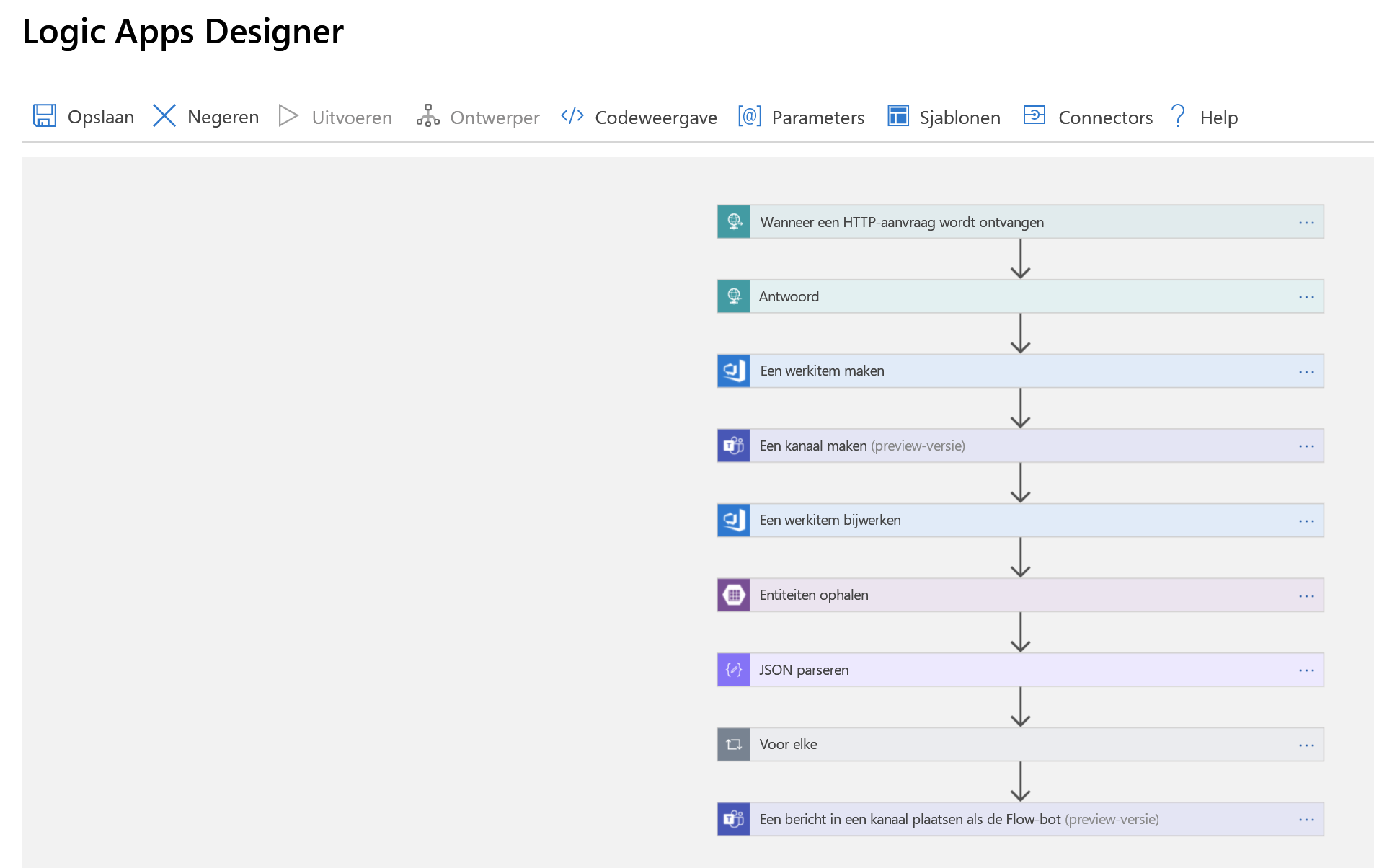Viewport: 1374px width, 868px height.
Task: Open ellipsis menu on 'Een werkitem bijwerken'
Action: (1306, 521)
